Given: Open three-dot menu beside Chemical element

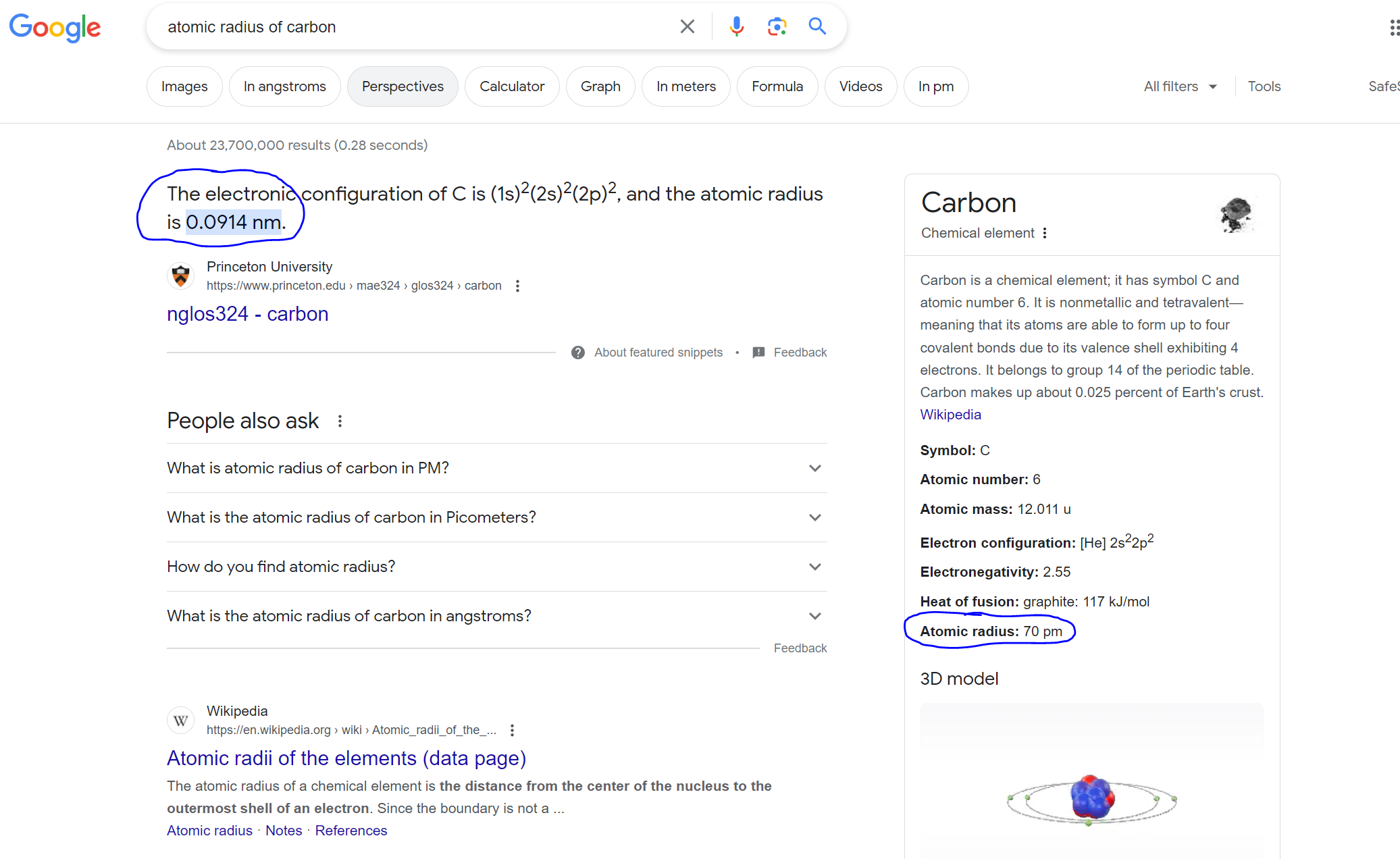Looking at the screenshot, I should coord(1045,233).
